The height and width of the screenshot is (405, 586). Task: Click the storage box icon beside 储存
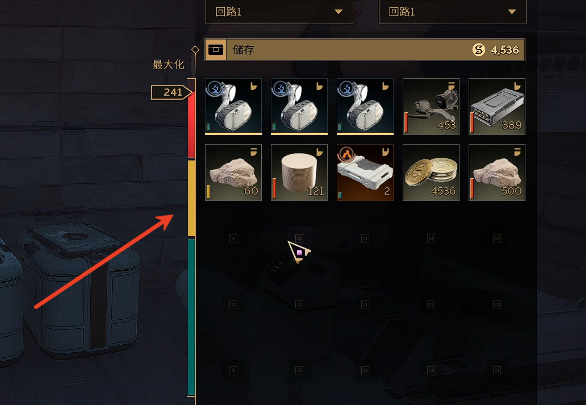[x=215, y=49]
